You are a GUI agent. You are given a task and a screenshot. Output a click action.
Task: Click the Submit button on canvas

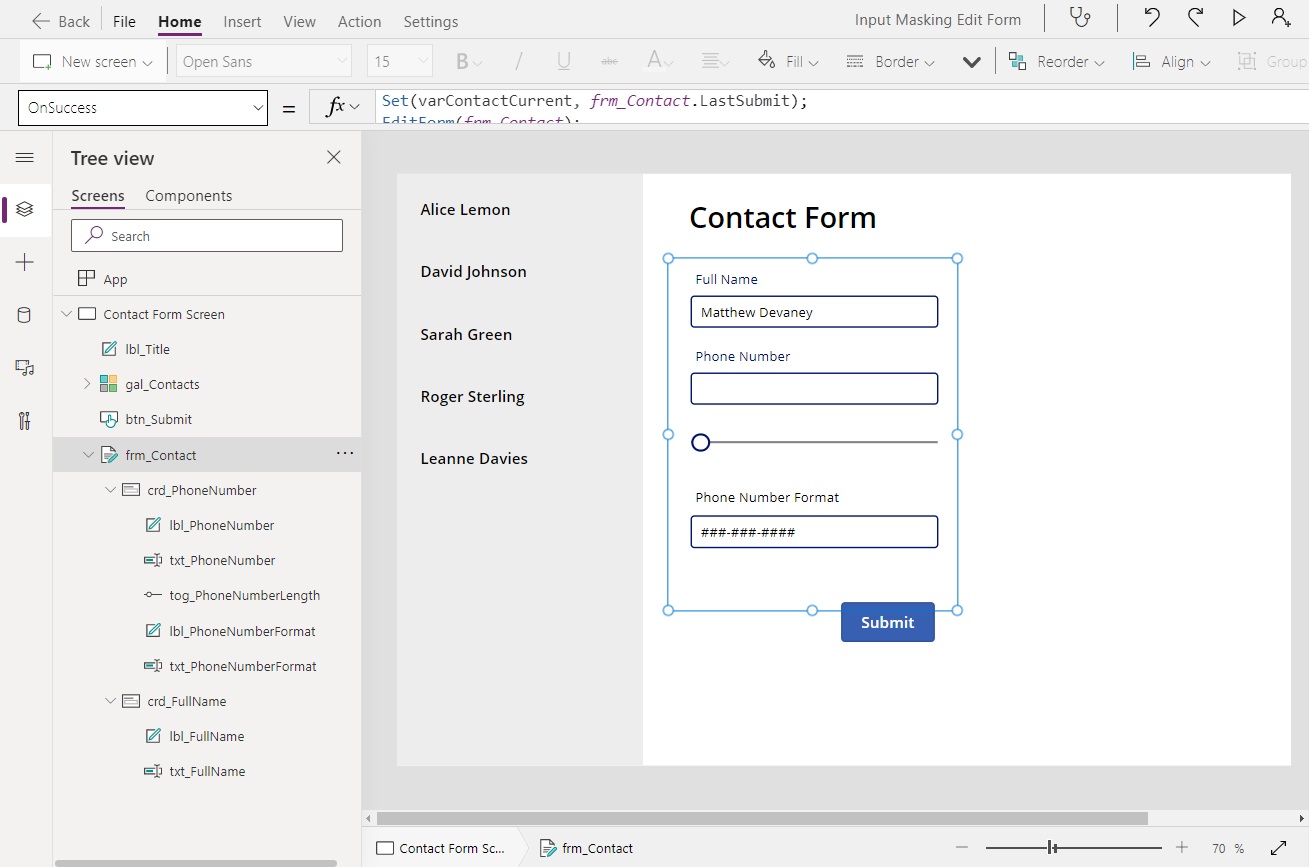pos(887,622)
